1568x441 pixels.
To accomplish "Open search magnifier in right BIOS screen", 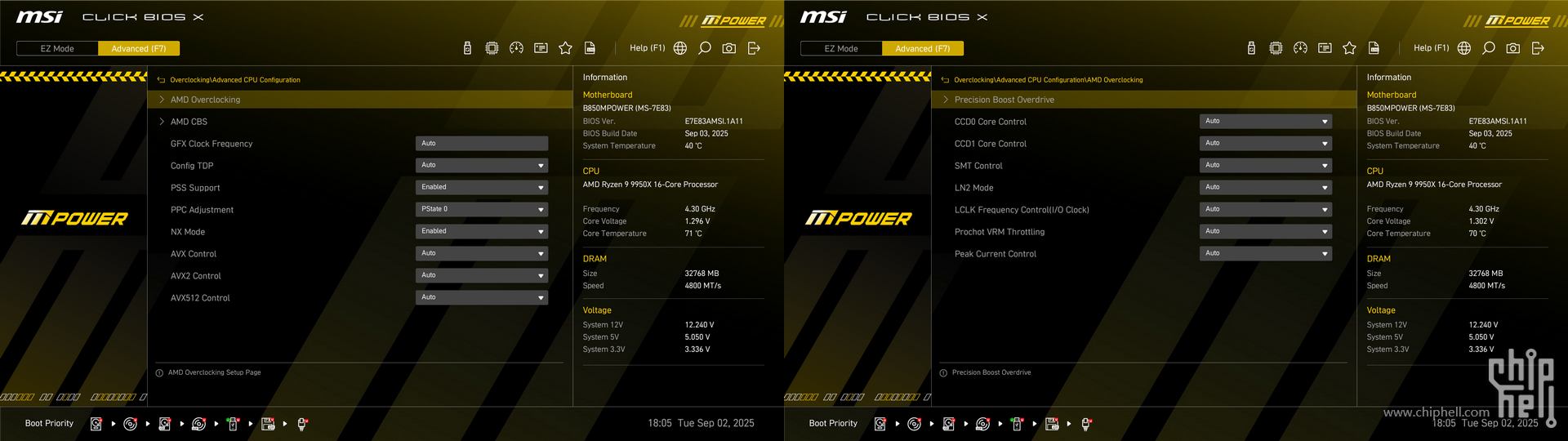I will [x=1489, y=48].
